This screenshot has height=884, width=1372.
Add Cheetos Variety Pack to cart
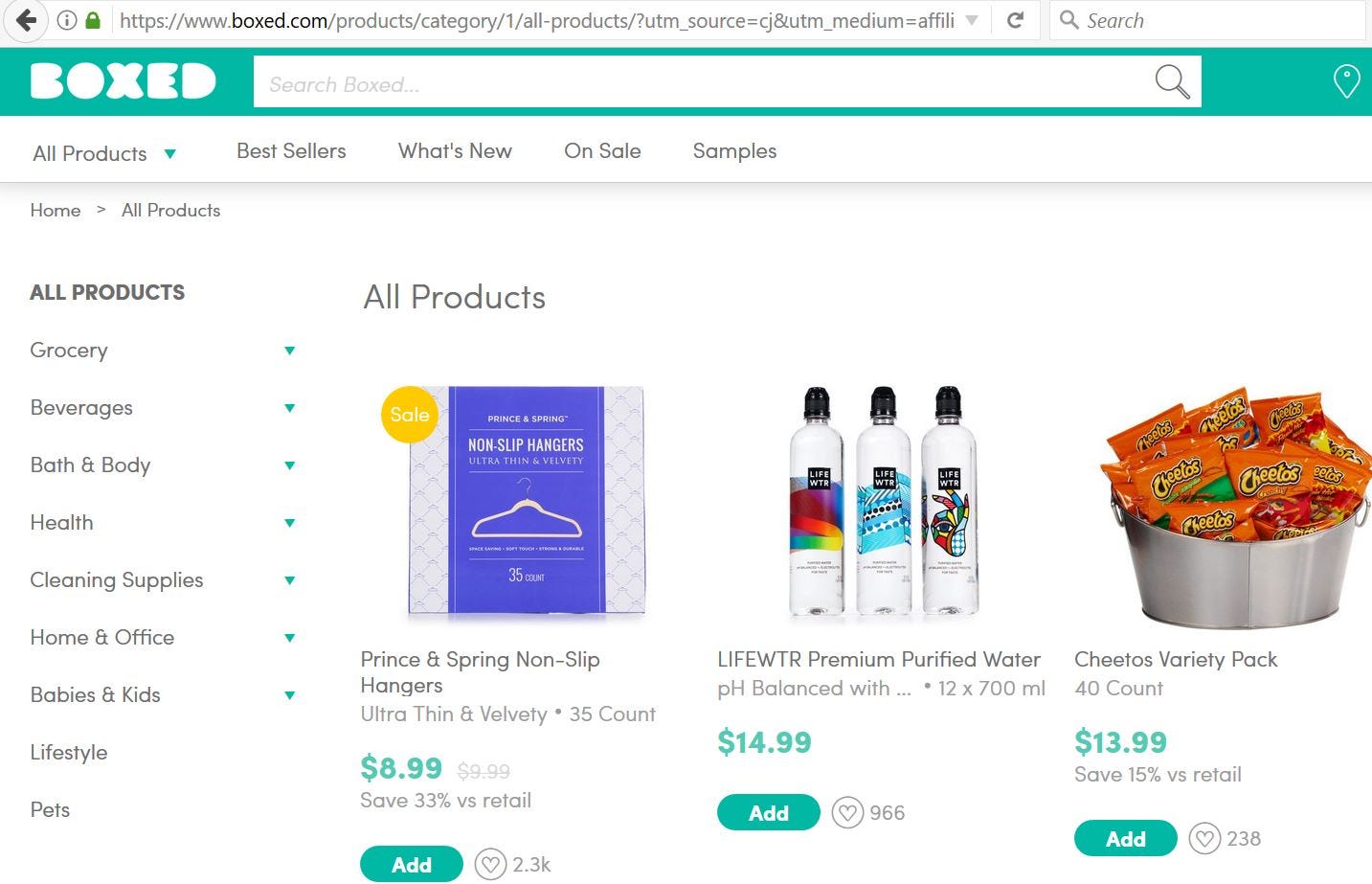pos(1125,839)
